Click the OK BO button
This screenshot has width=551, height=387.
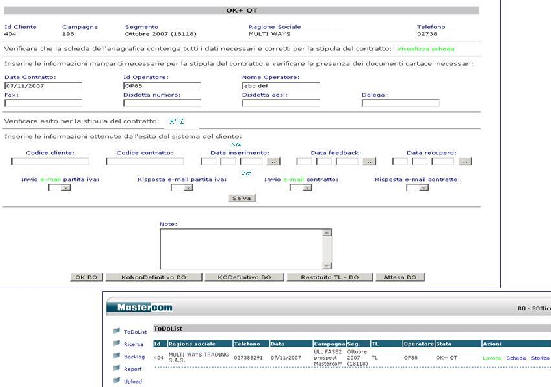click(x=87, y=277)
